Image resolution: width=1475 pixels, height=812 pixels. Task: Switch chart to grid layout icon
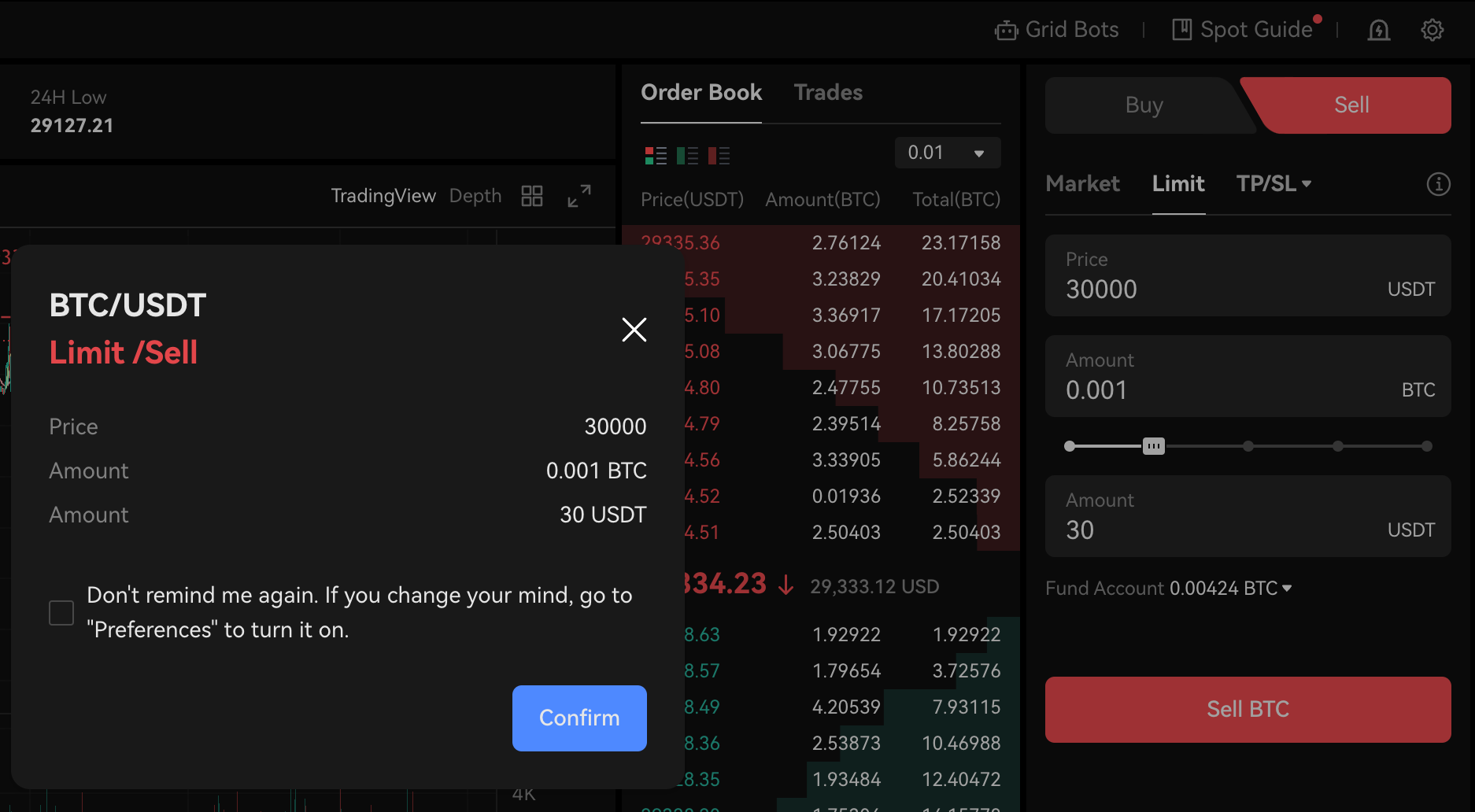532,196
